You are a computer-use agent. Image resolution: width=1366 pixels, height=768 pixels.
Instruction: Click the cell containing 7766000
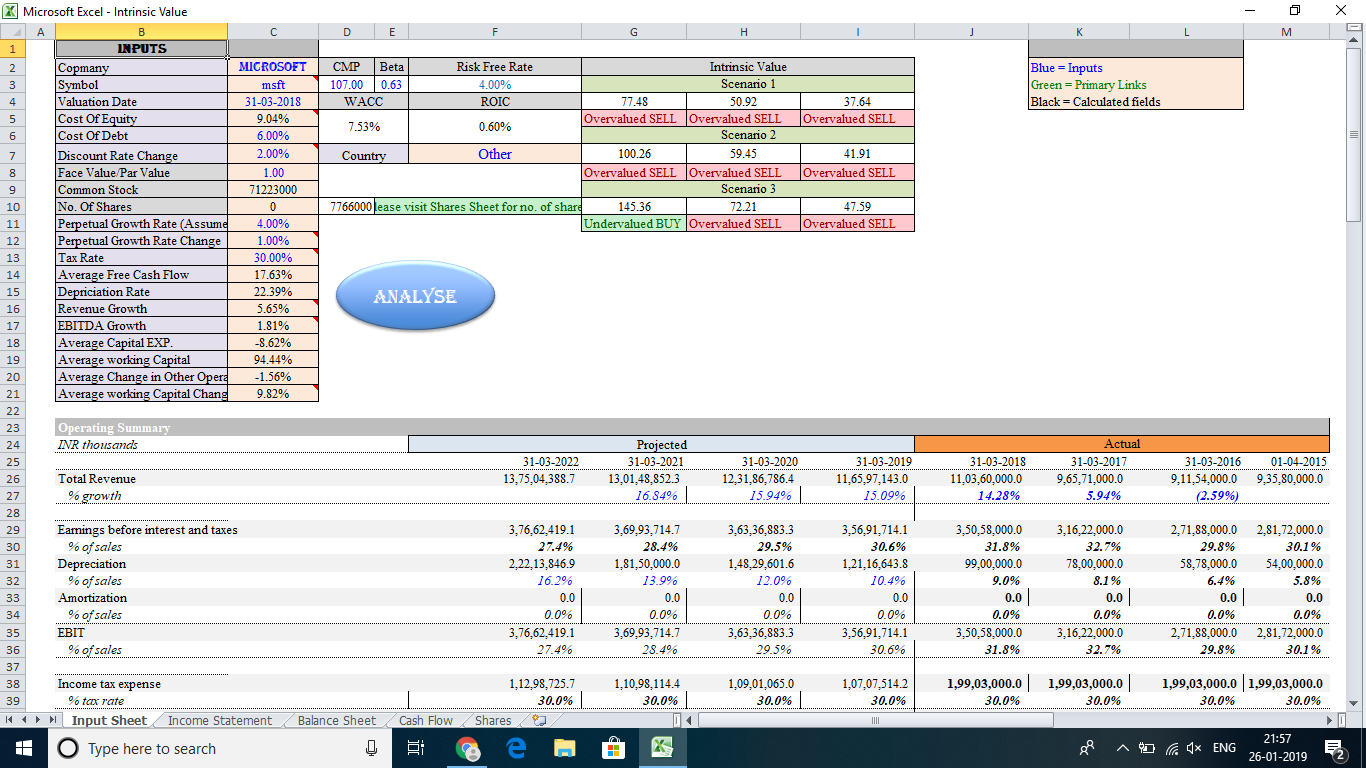click(347, 206)
